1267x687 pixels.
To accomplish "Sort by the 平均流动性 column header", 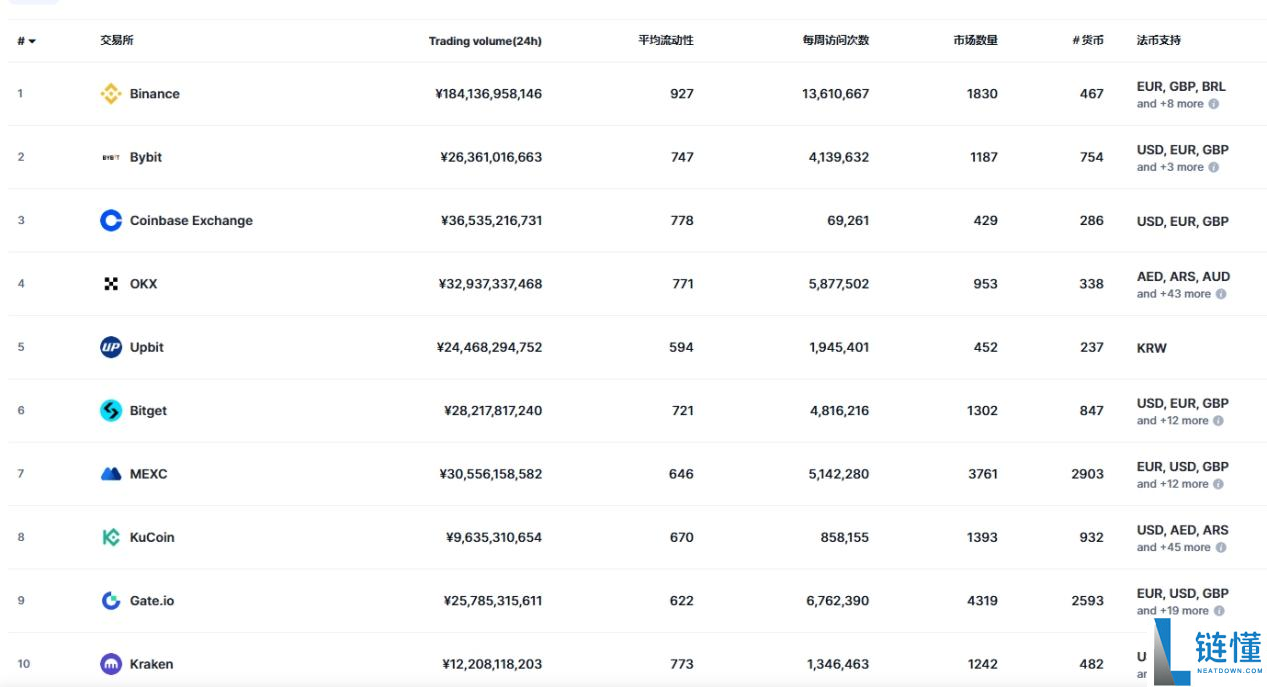I will point(666,41).
